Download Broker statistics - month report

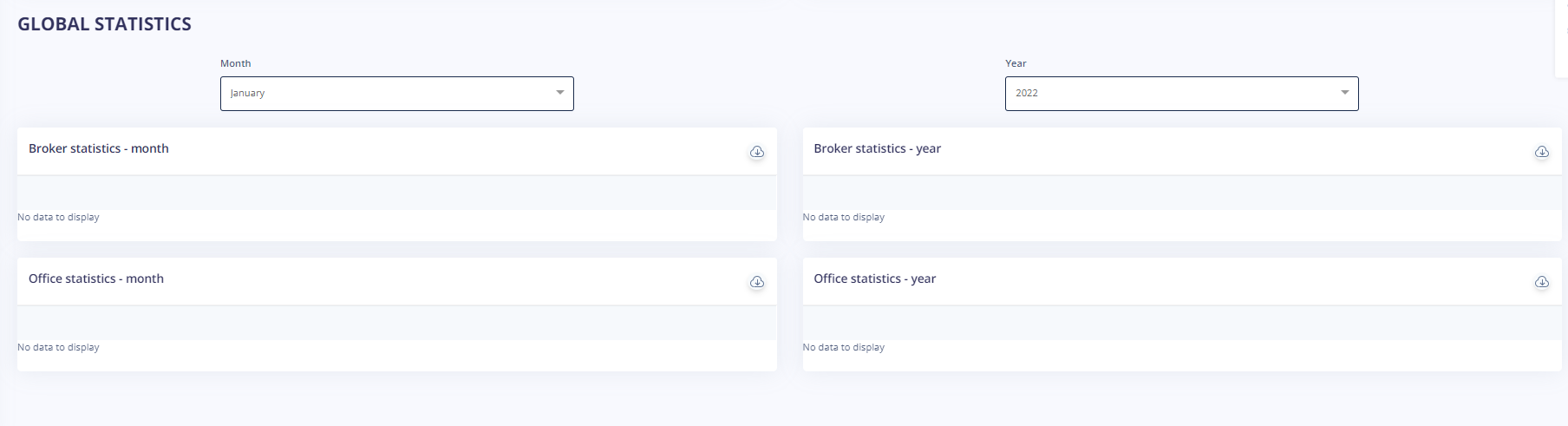point(757,152)
